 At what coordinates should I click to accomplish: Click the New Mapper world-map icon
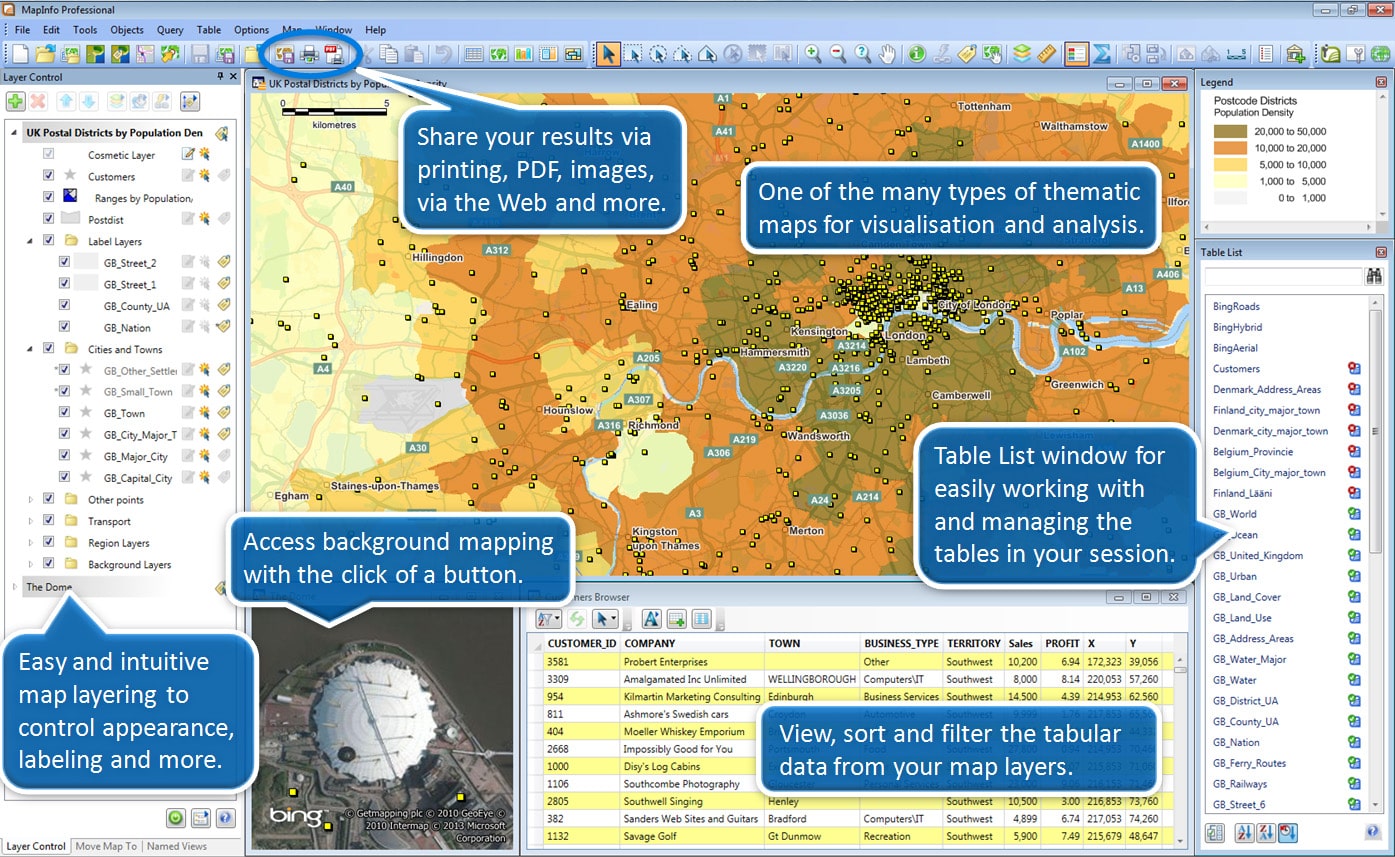(x=499, y=54)
